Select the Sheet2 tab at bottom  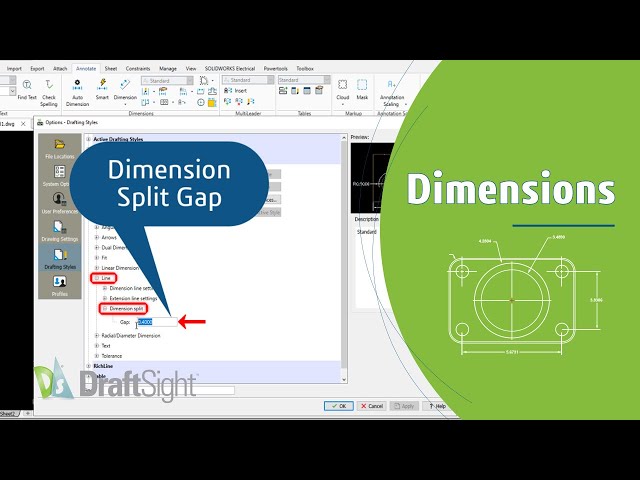[8, 413]
